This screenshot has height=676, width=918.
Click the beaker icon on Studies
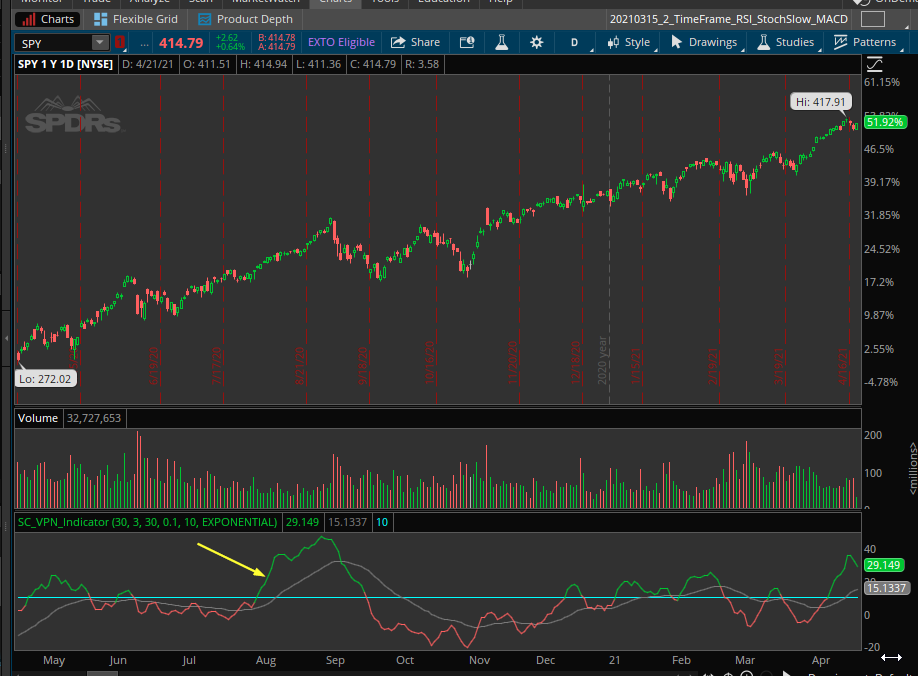click(x=763, y=42)
